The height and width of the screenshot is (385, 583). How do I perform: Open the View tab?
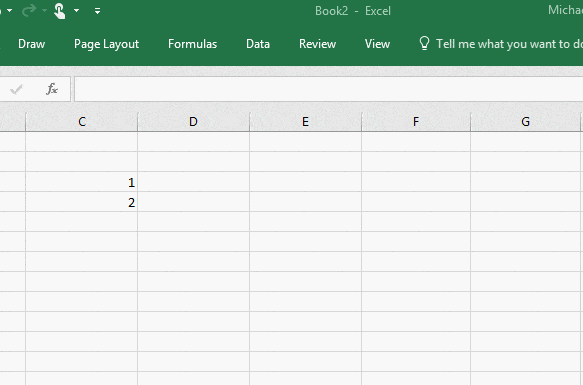click(x=377, y=44)
